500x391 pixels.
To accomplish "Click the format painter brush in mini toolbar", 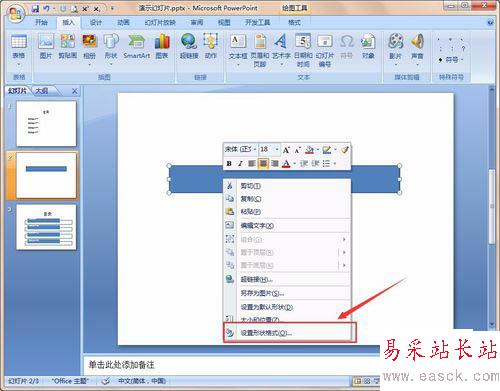I will point(345,150).
